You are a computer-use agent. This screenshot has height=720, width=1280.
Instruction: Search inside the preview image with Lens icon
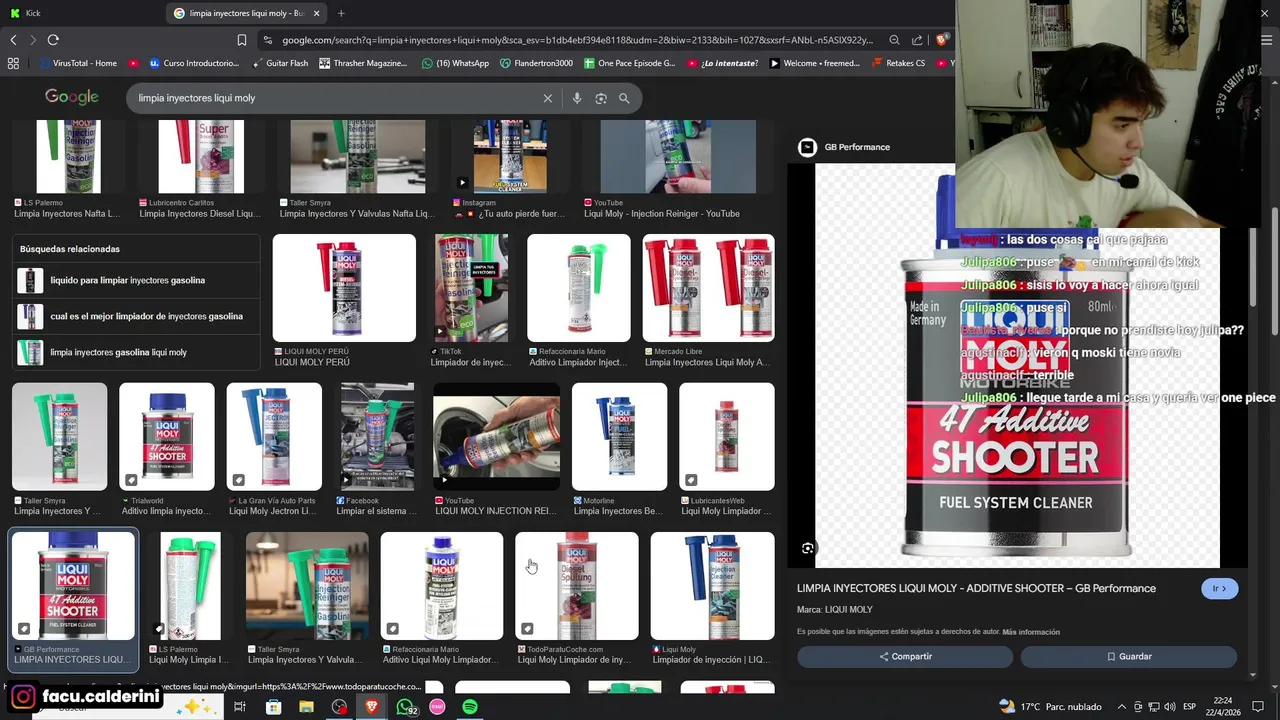click(x=807, y=548)
